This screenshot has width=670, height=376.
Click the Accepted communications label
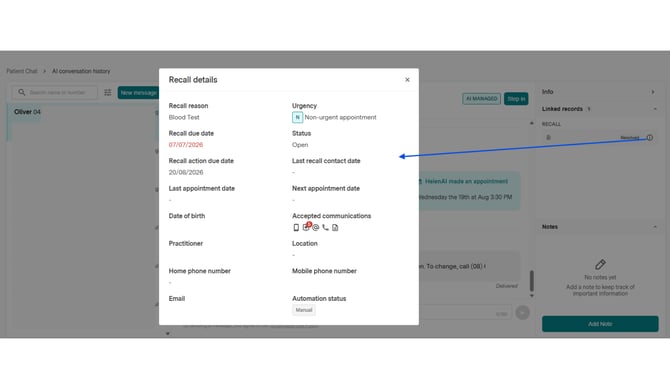332,216
